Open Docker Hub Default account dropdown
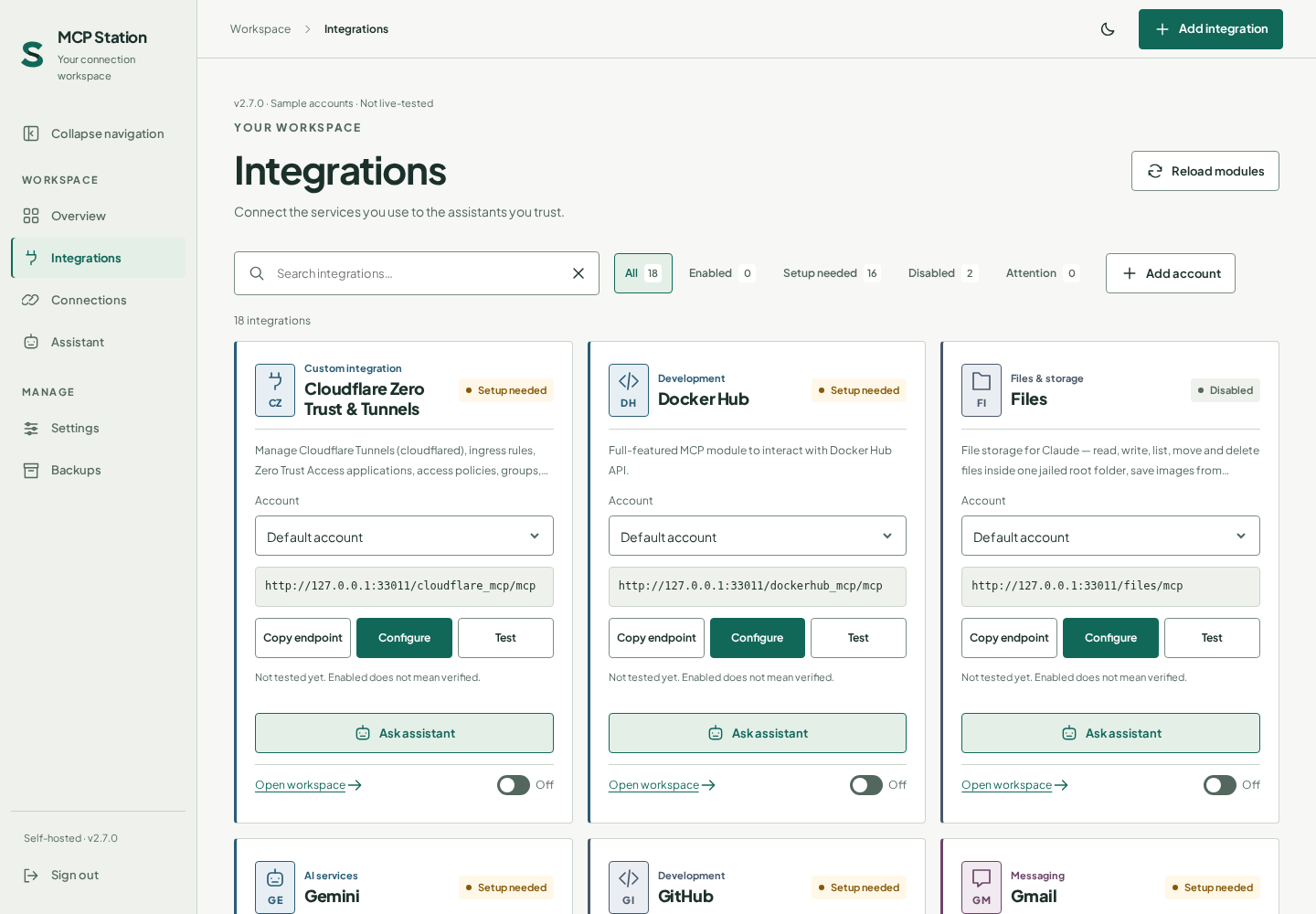Image resolution: width=1316 pixels, height=914 pixels. tap(758, 536)
